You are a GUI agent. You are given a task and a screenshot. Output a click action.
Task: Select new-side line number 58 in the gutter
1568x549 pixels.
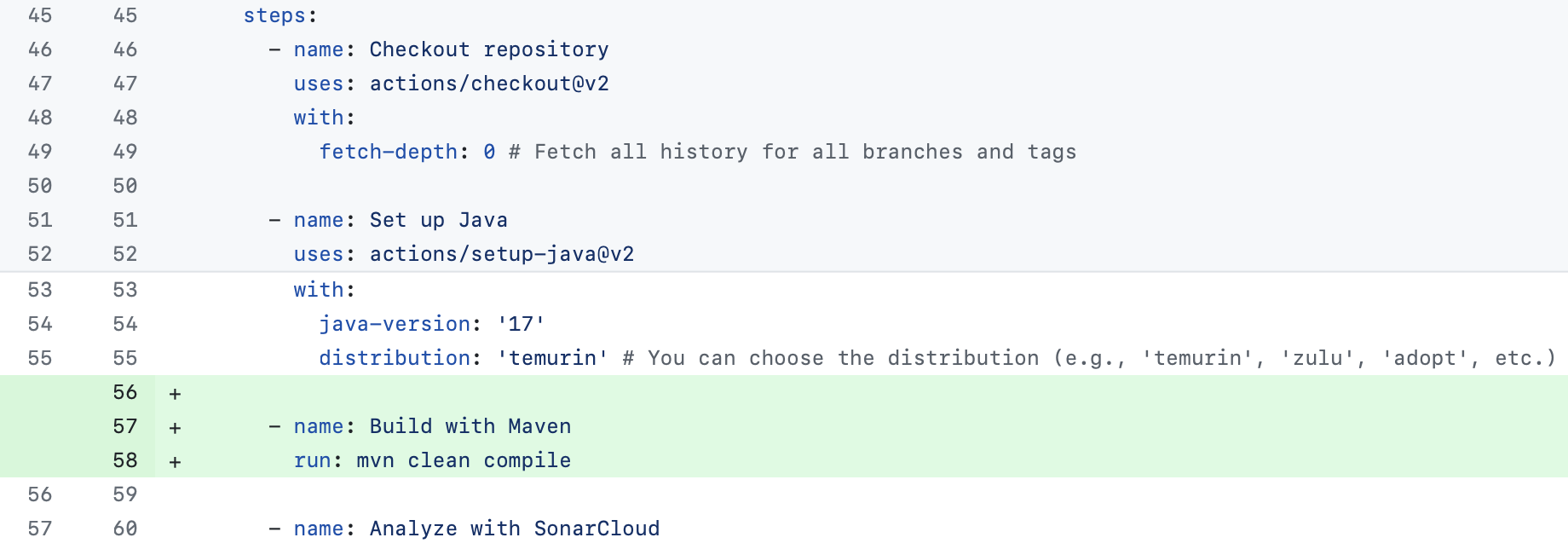[x=125, y=461]
